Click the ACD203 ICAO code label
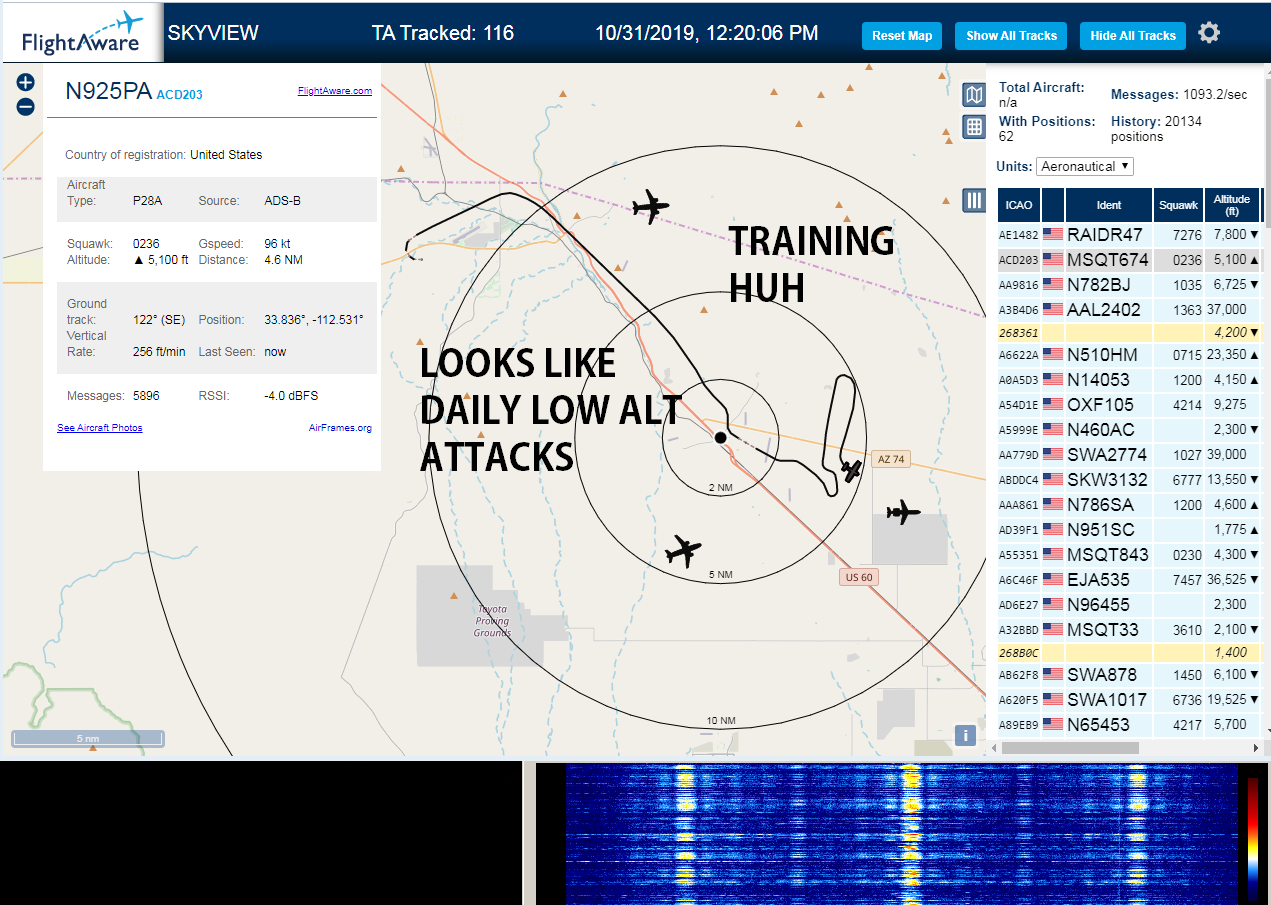Viewport: 1271px width, 905px height. (x=180, y=95)
